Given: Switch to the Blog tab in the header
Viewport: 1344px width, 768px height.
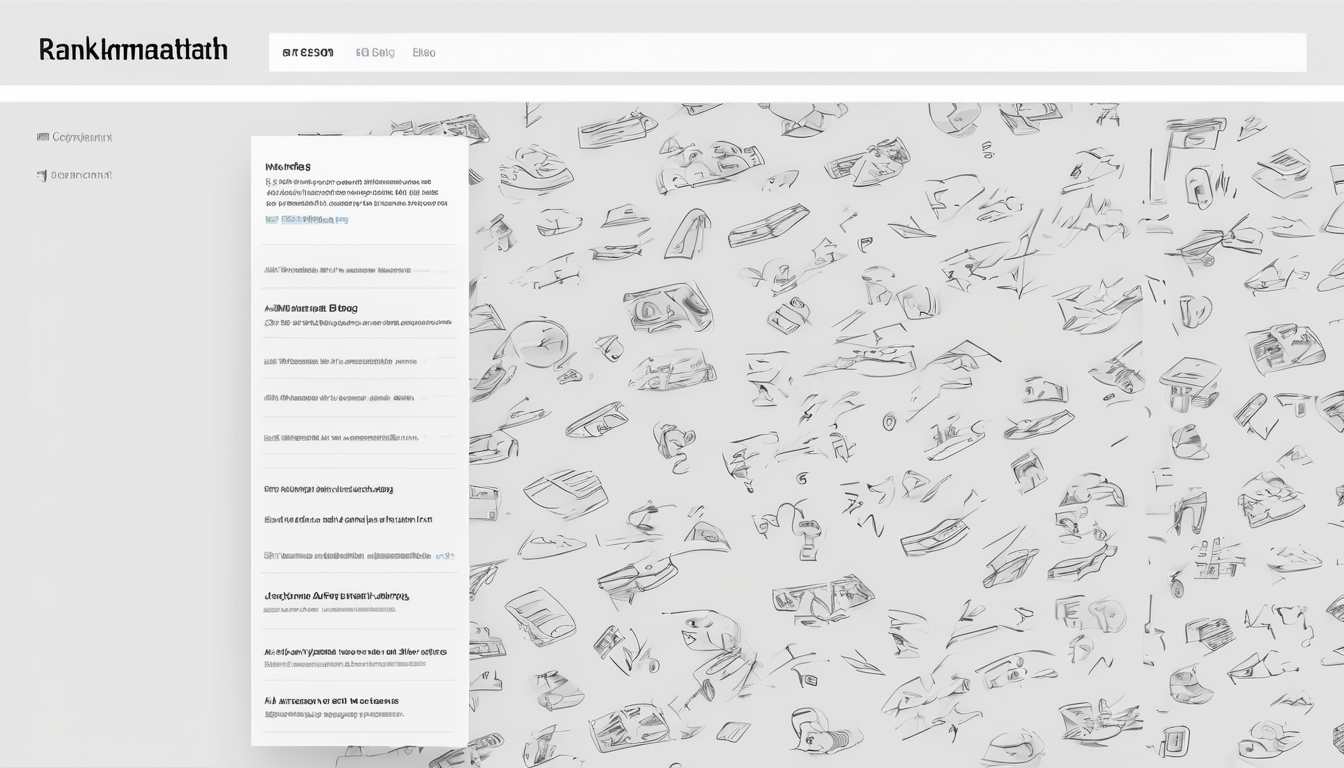Looking at the screenshot, I should tap(378, 51).
